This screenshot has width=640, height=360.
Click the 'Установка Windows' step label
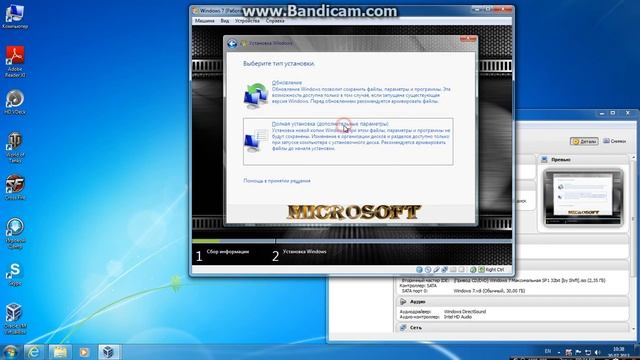(304, 252)
